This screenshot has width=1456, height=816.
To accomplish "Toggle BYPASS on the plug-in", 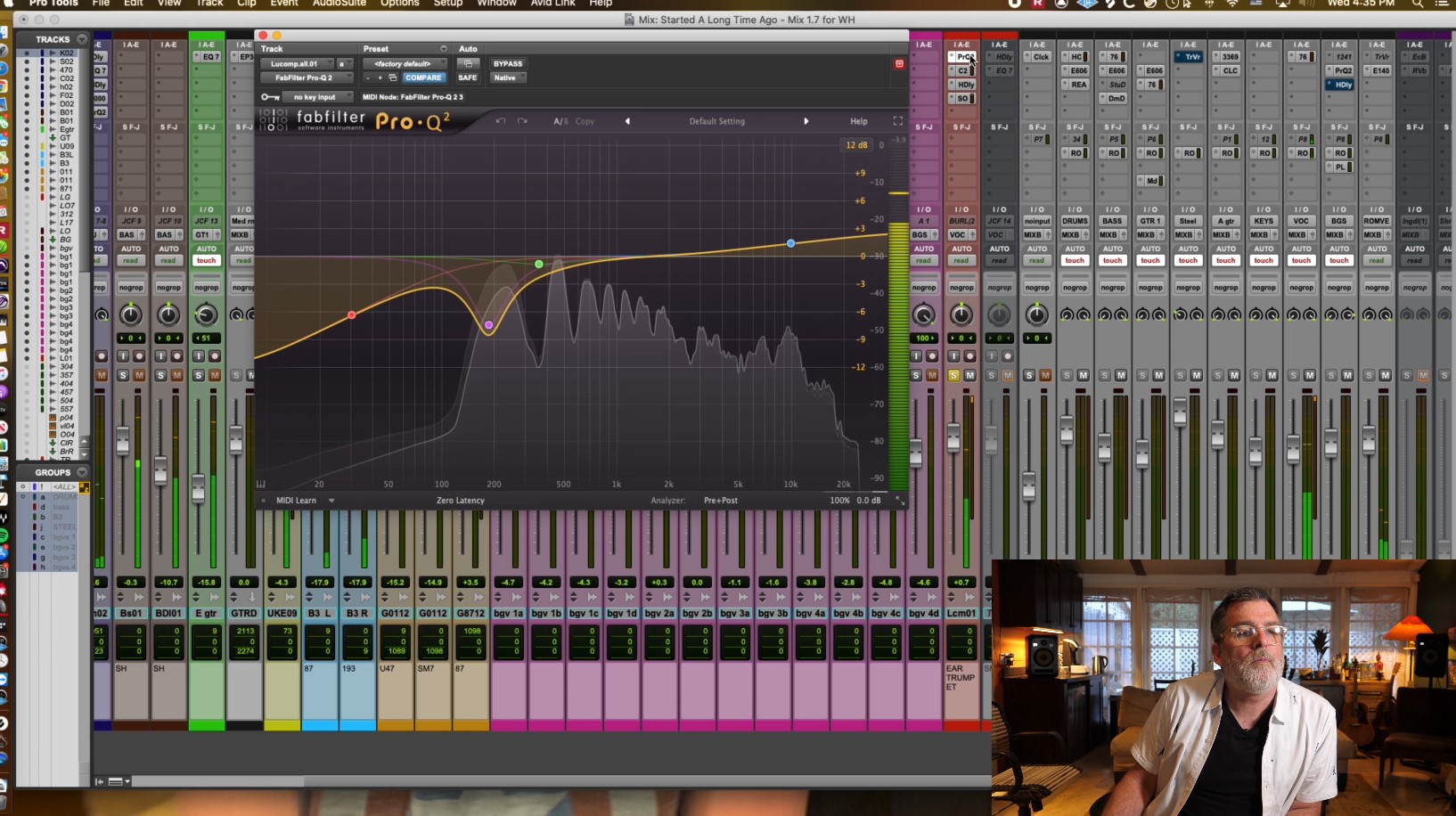I will [508, 64].
